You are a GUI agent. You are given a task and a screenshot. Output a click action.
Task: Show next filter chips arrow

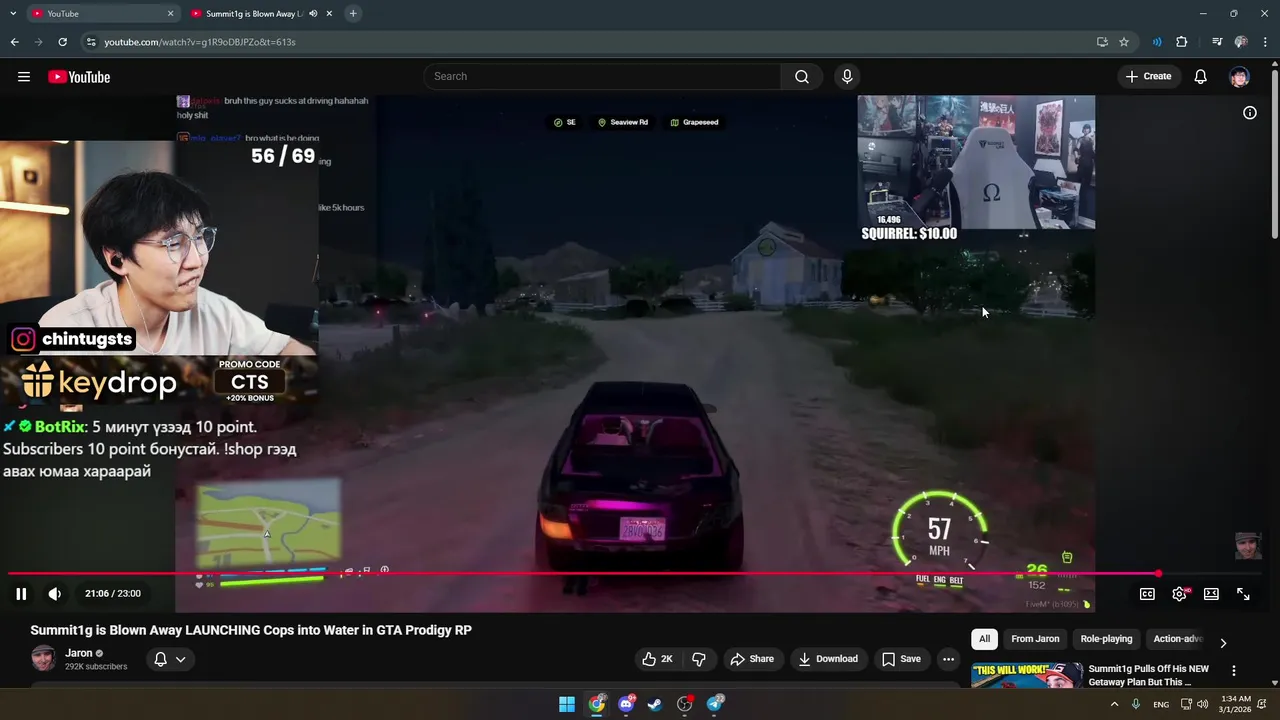click(1222, 643)
